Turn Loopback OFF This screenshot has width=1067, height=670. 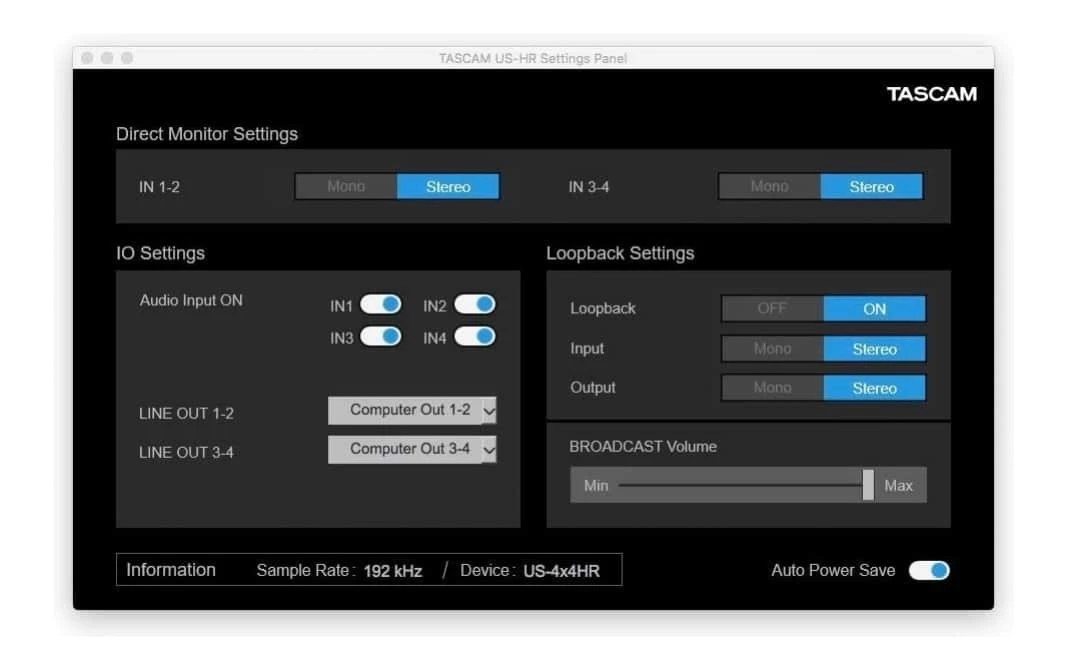(x=772, y=309)
